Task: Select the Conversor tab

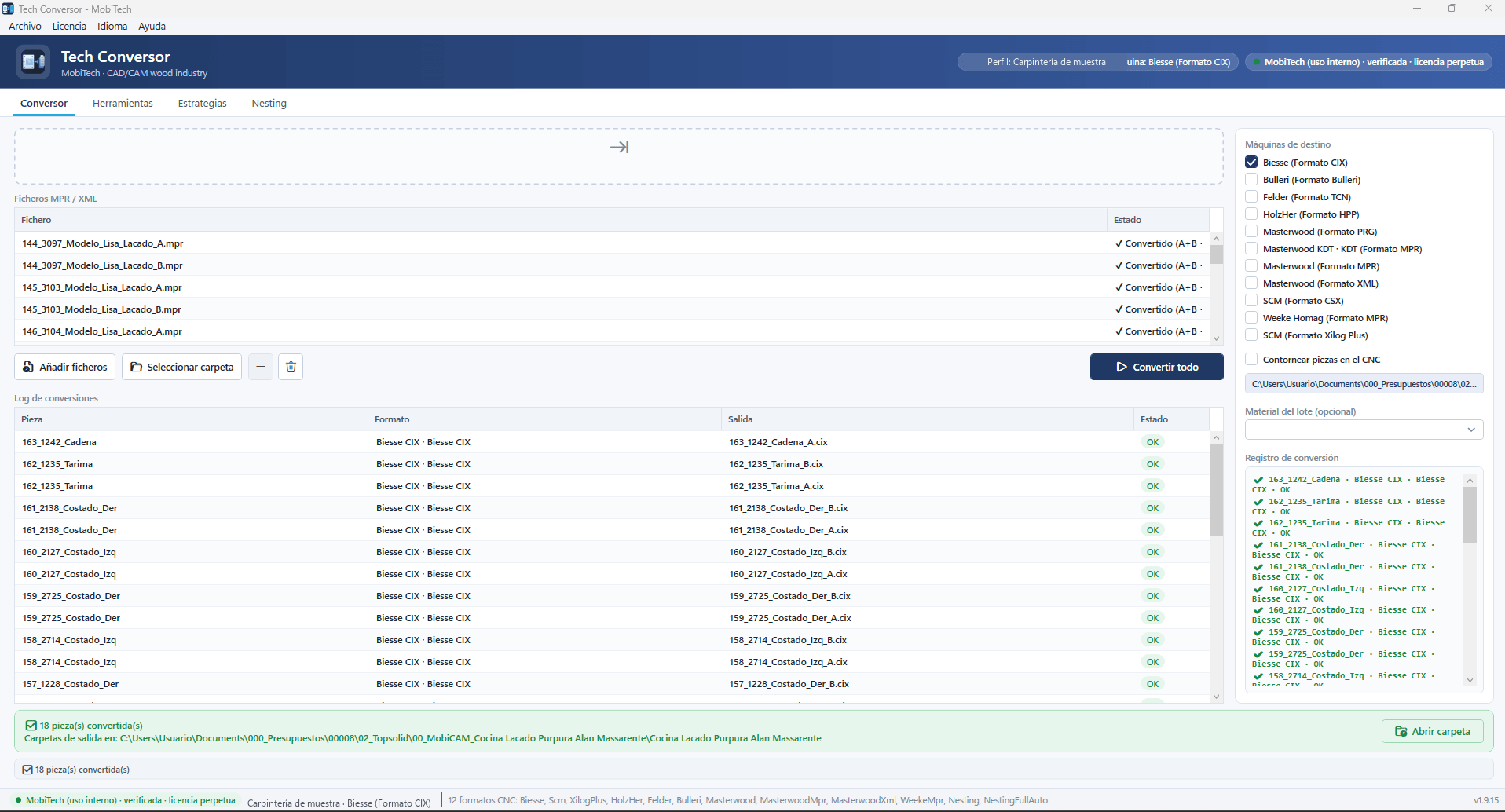Action: click(x=44, y=103)
